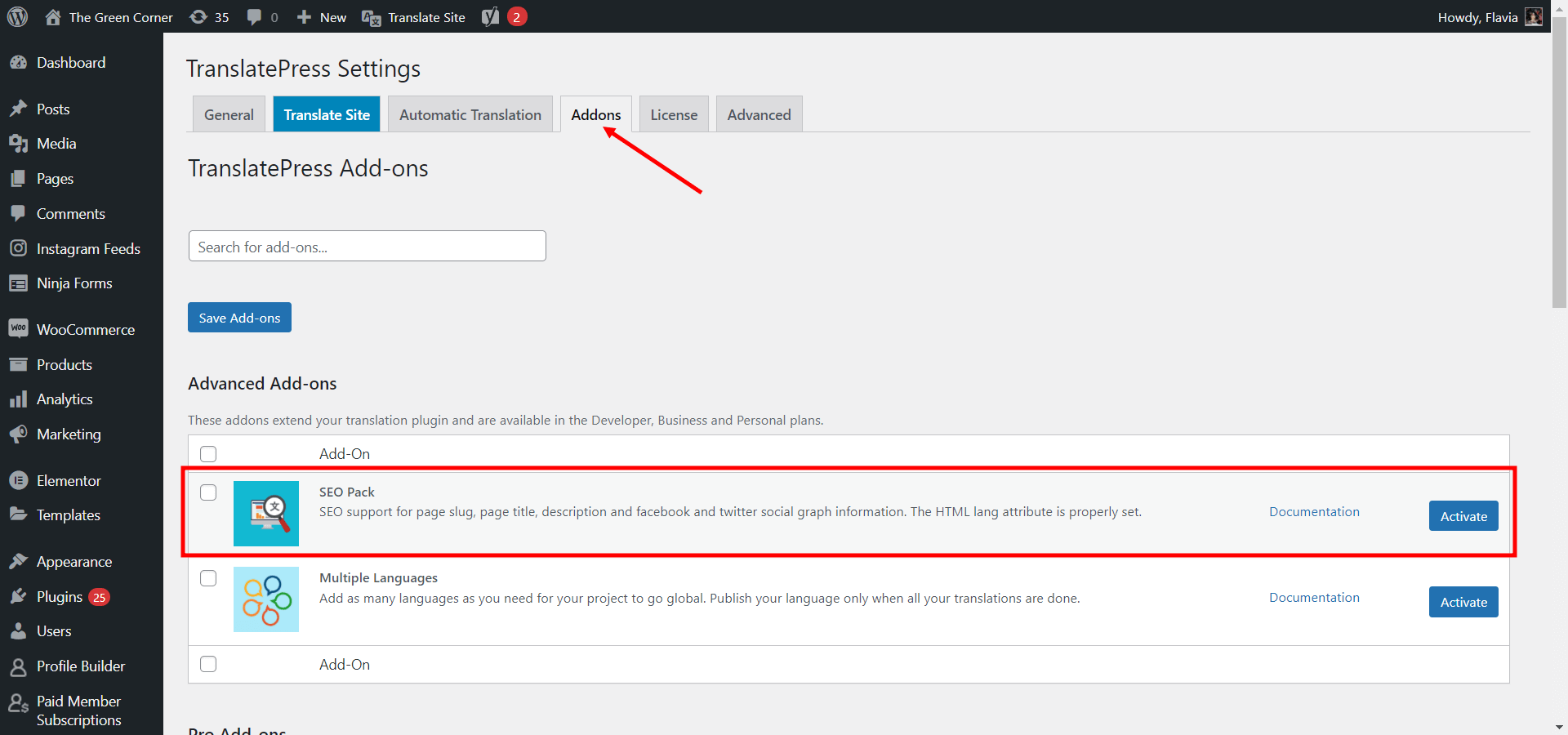This screenshot has width=1568, height=735.
Task: Open SEO Pack Documentation link
Action: (1314, 512)
